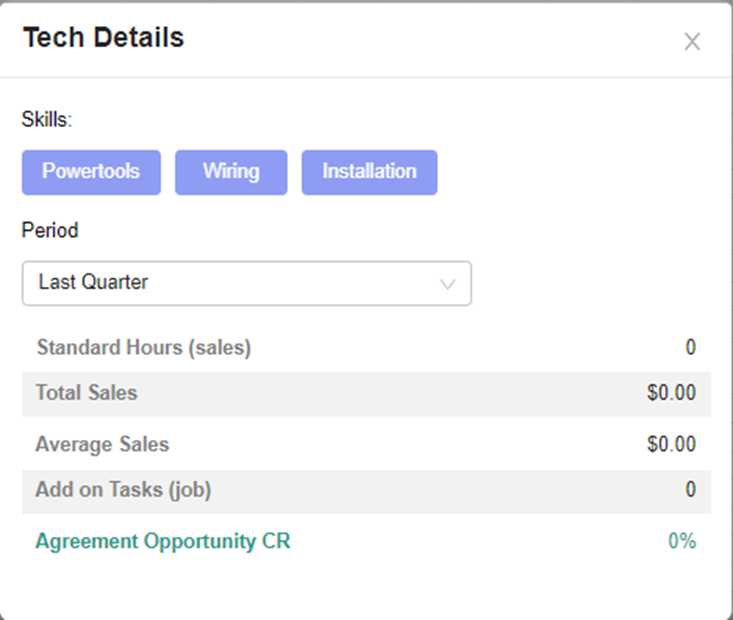Open the Agreement Opportunity CR link
Image resolution: width=733 pixels, height=620 pixels.
point(163,542)
